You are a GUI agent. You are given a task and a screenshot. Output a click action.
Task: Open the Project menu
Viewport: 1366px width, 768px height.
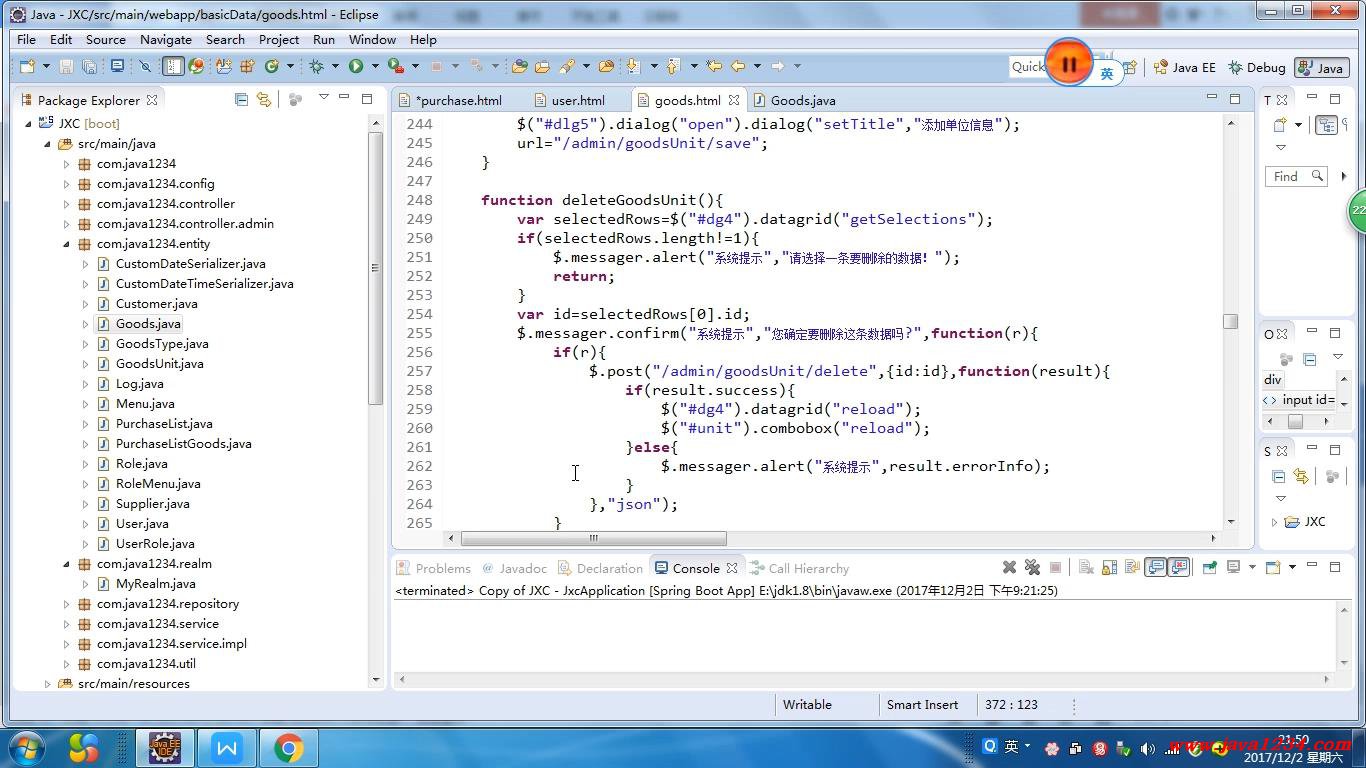[279, 39]
